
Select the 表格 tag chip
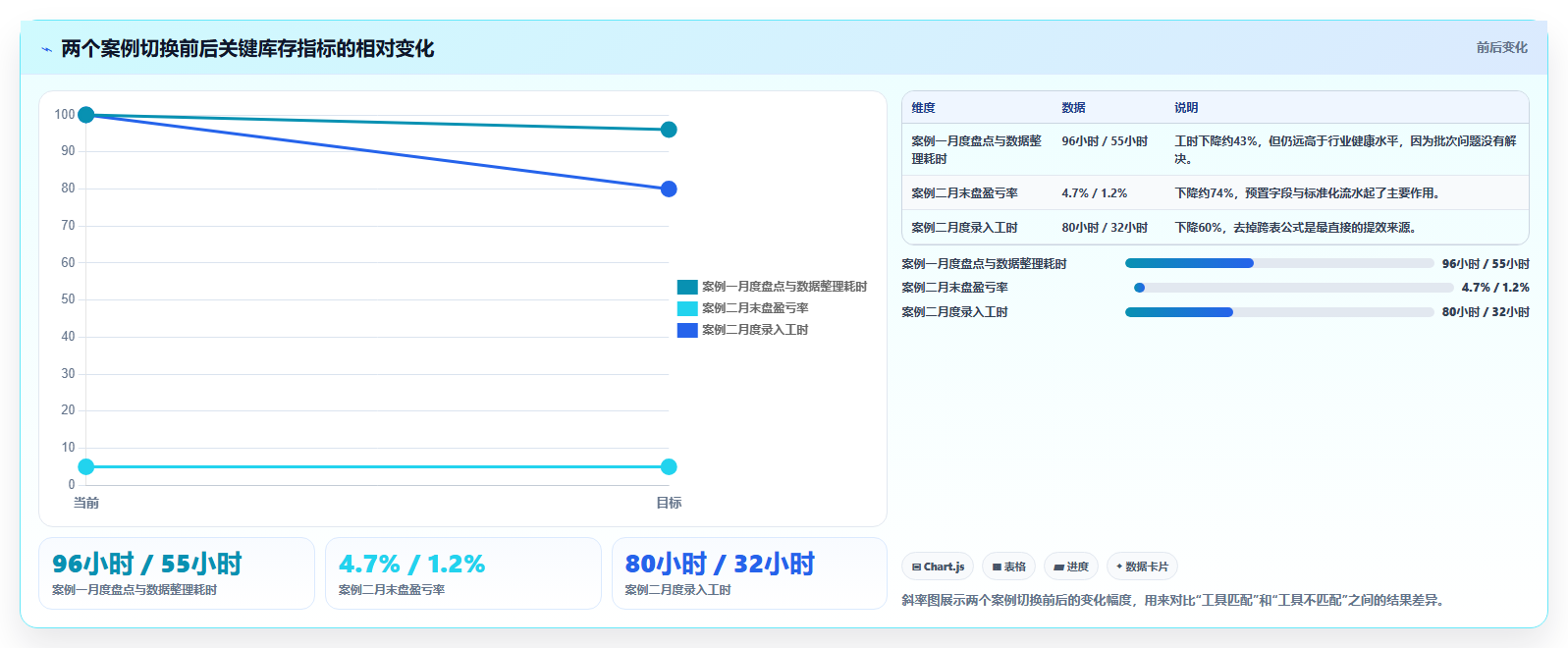tap(1008, 567)
